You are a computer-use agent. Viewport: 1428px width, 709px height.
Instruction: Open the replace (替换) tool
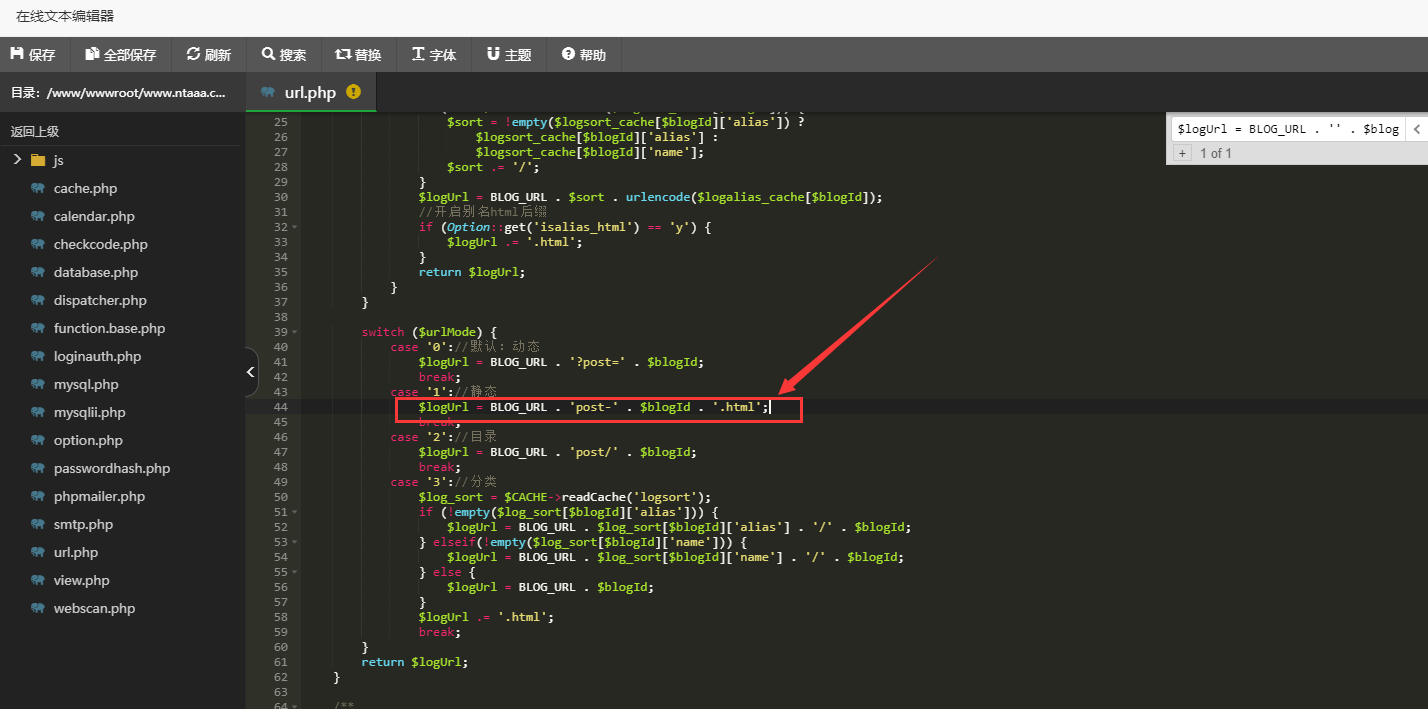358,55
